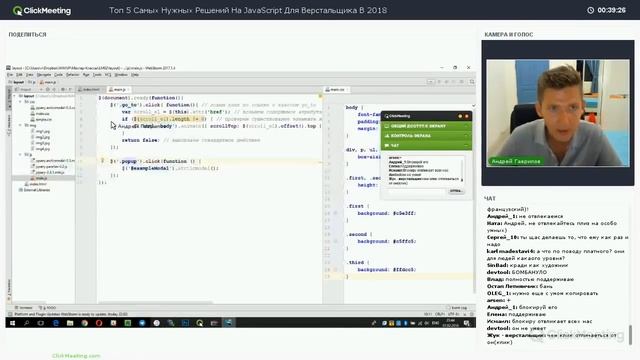This screenshot has height=360, width=640.
Task: Open the Code menu in WebStorm
Action: point(58,75)
